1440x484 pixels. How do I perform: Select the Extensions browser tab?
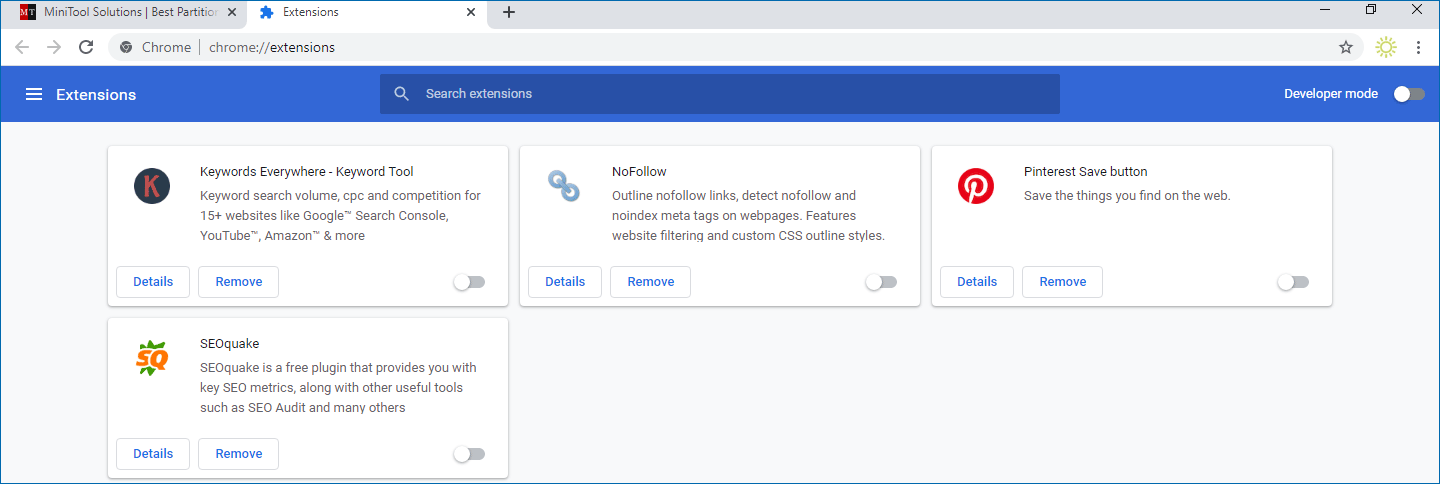pos(366,13)
